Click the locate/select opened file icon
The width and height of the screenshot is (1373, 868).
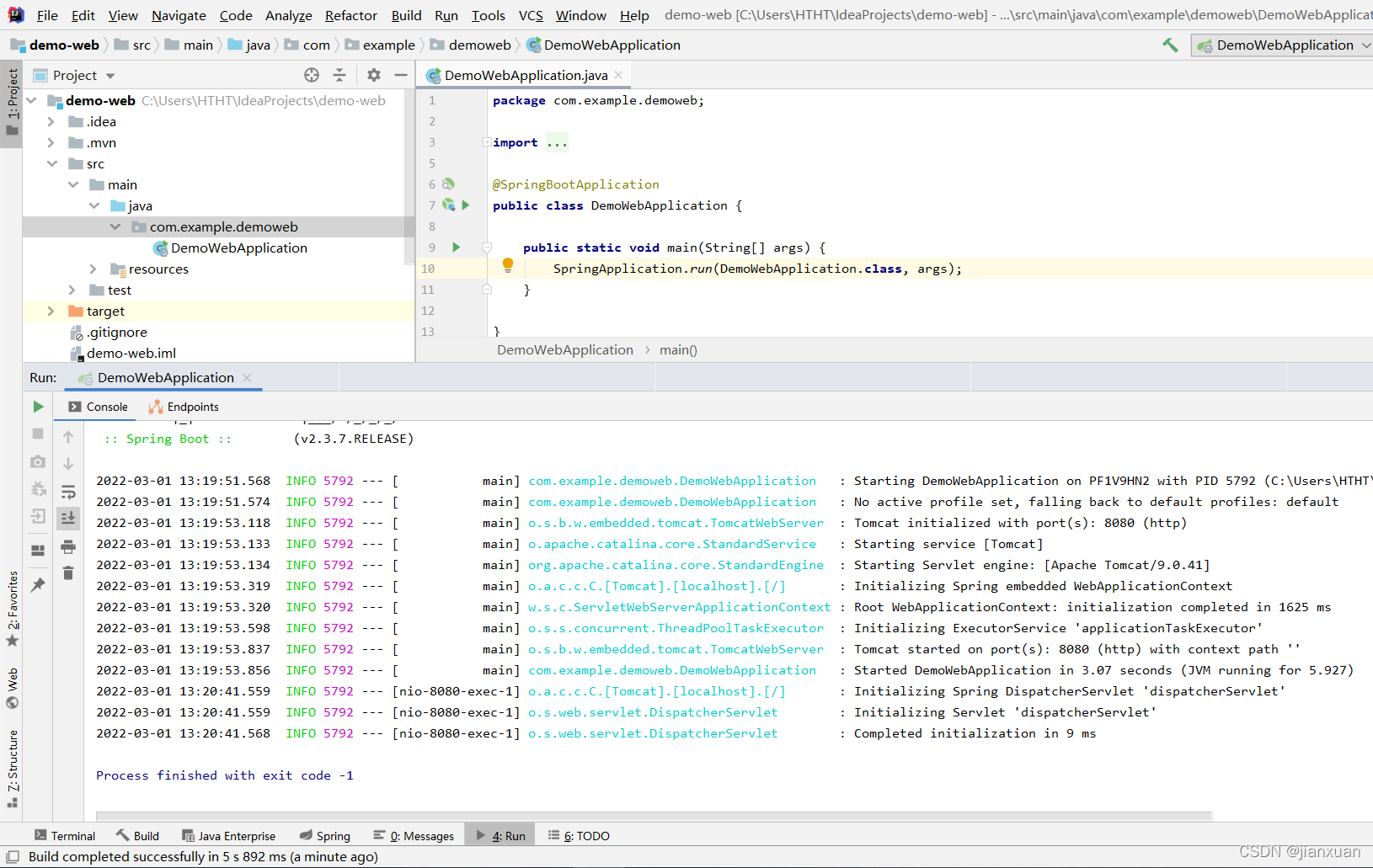point(312,75)
